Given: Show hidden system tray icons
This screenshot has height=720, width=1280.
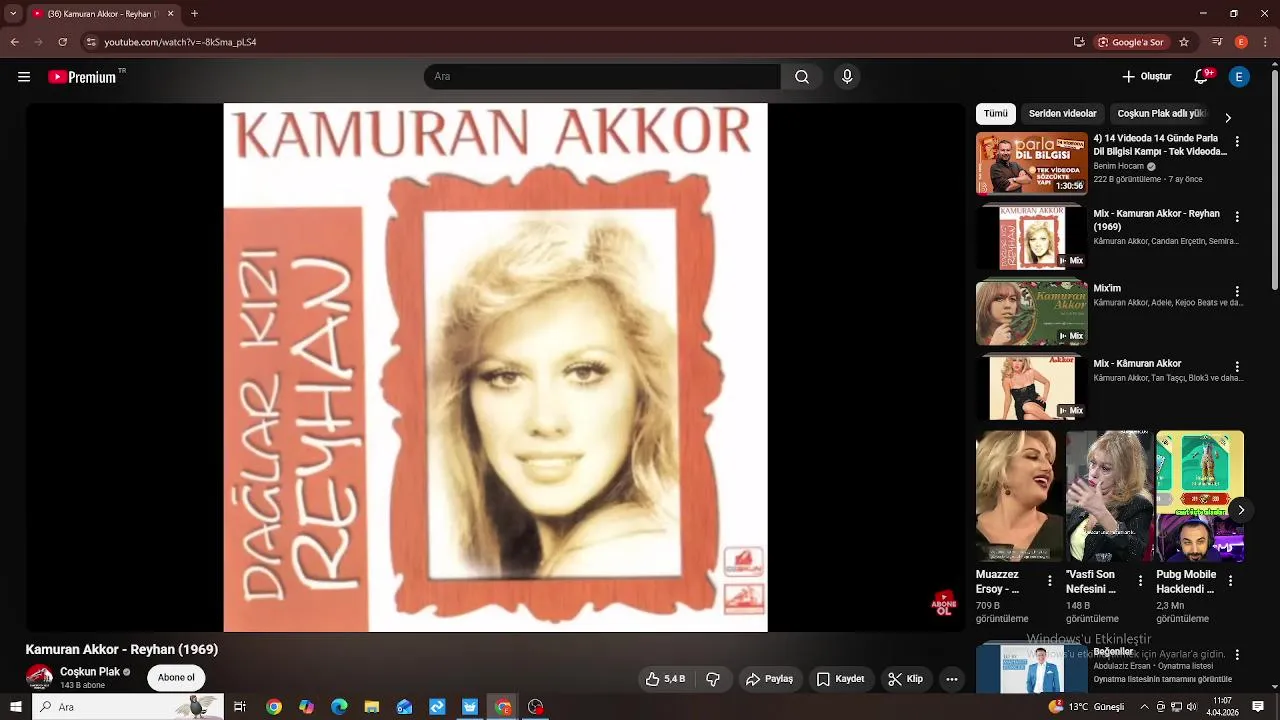Looking at the screenshot, I should pos(1145,707).
